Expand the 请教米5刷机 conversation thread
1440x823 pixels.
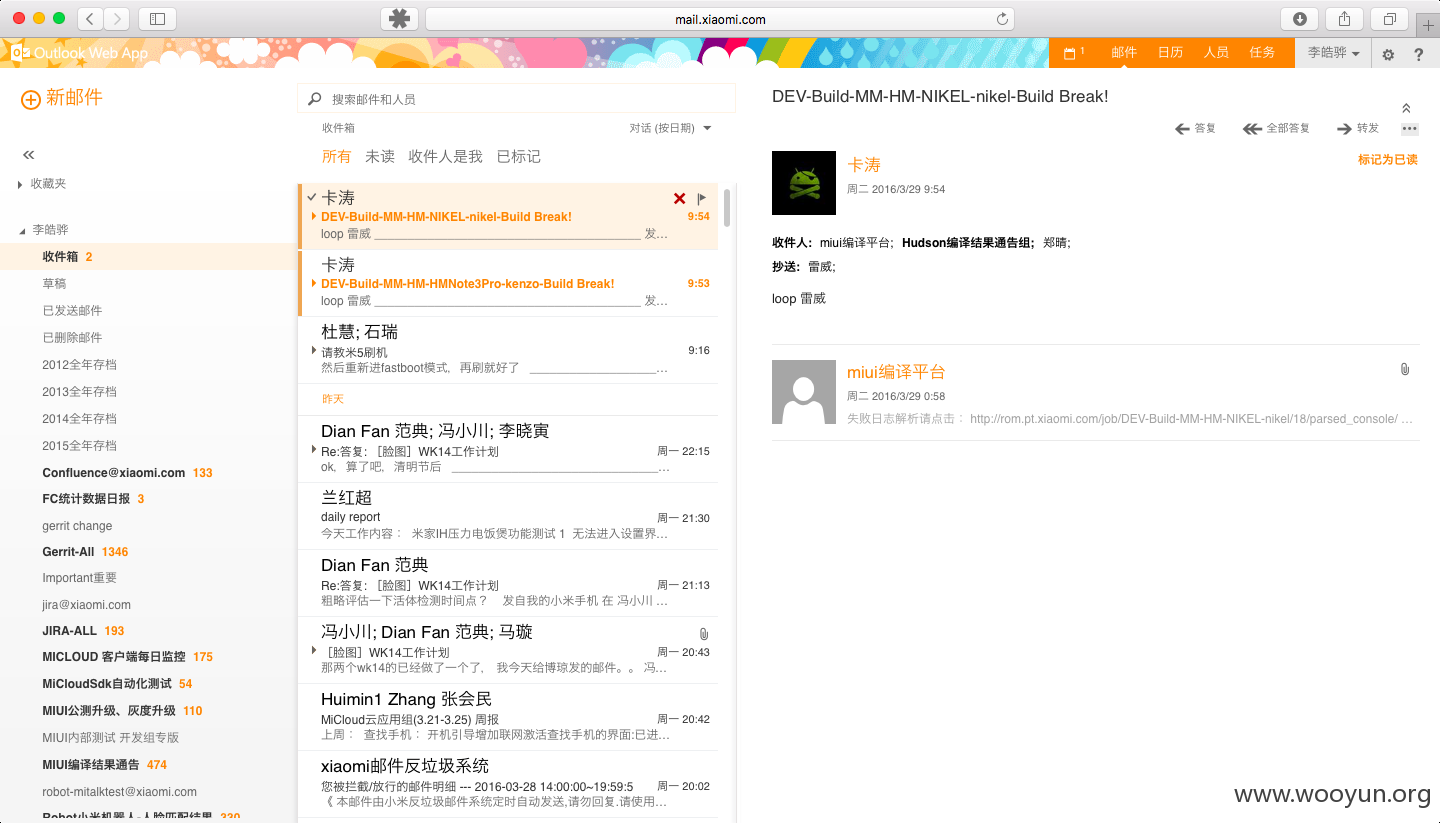tap(315, 351)
